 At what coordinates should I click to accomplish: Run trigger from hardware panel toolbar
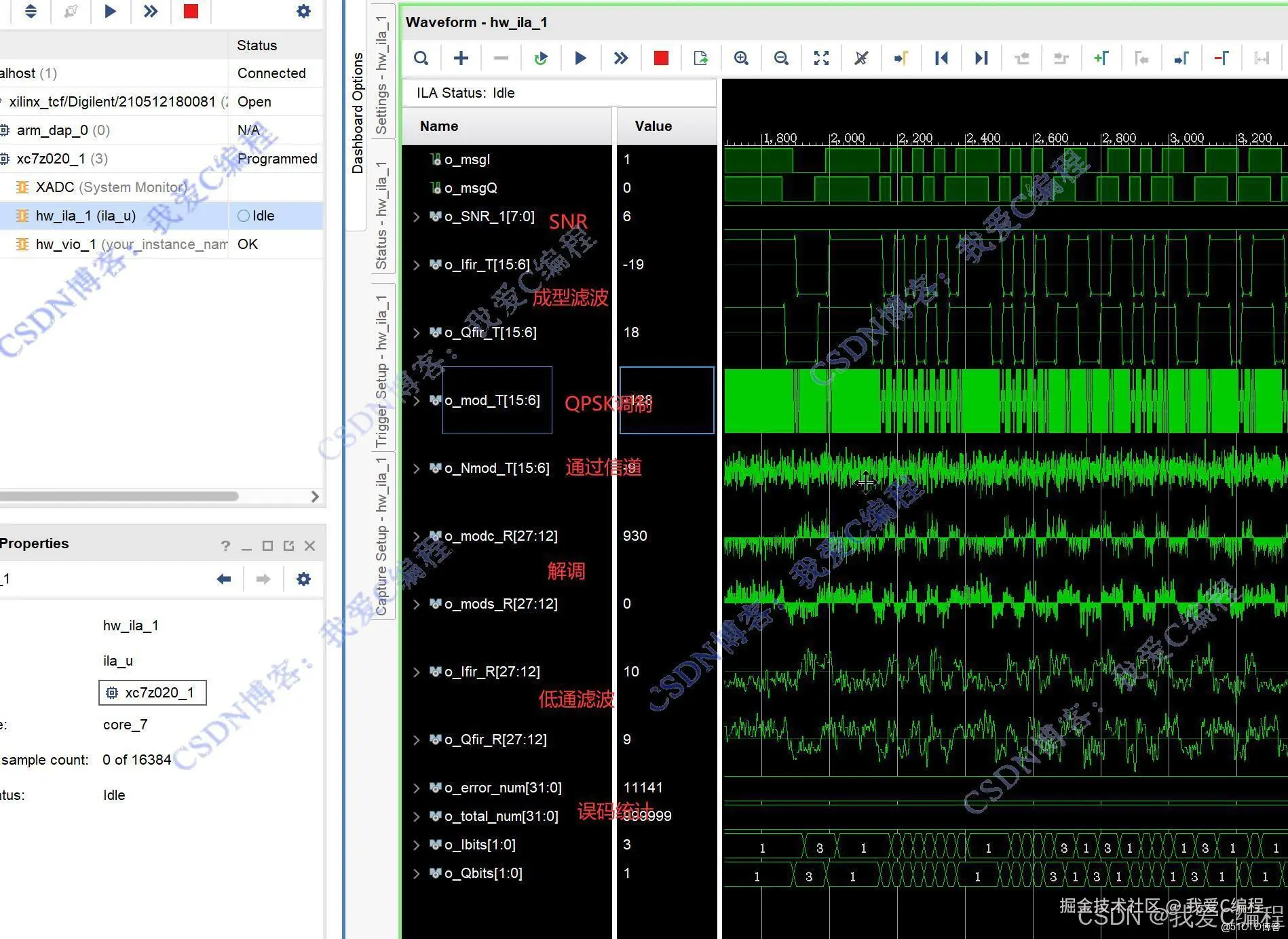pos(111,11)
